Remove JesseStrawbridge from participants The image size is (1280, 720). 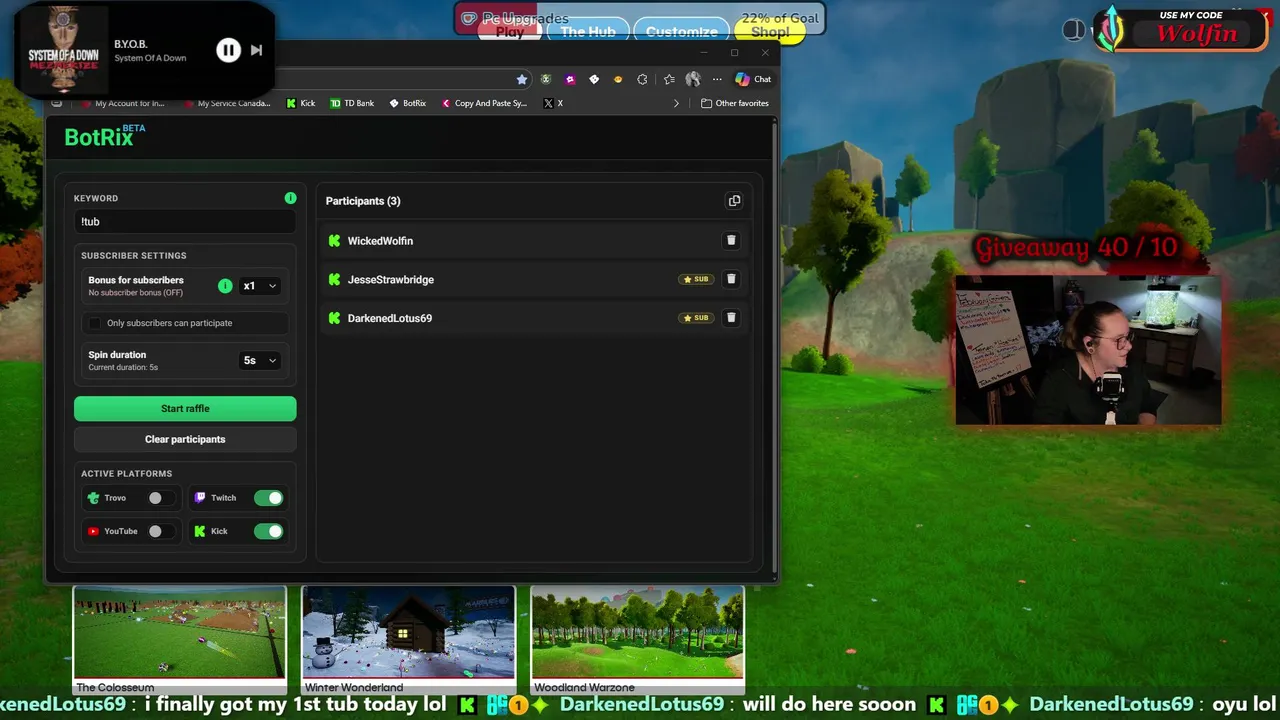click(731, 279)
